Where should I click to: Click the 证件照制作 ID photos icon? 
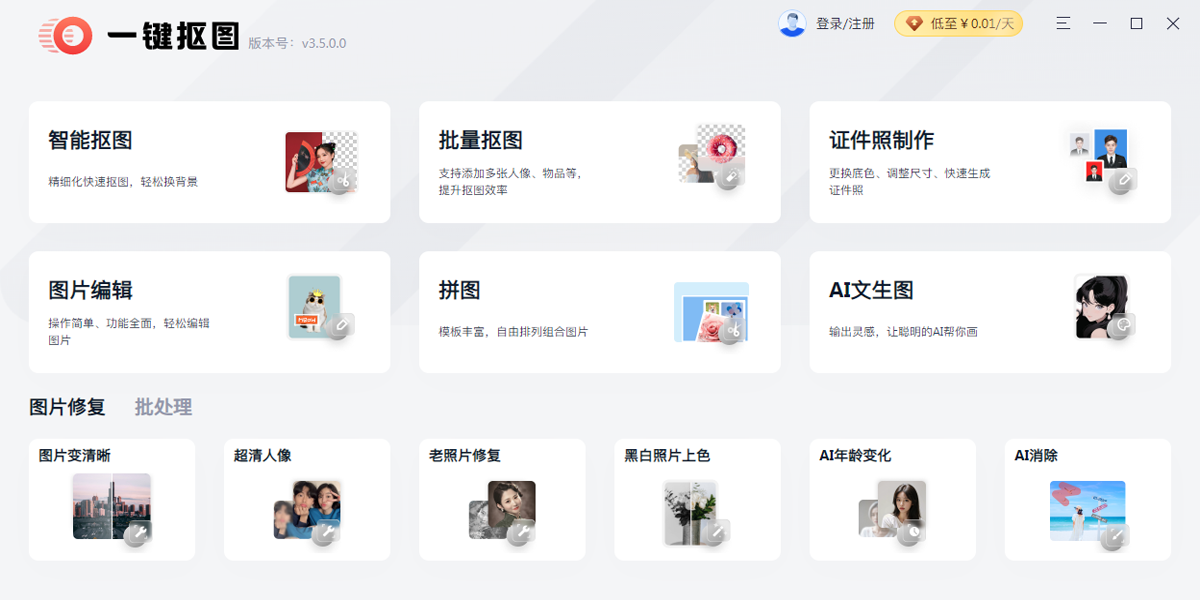pos(1102,160)
